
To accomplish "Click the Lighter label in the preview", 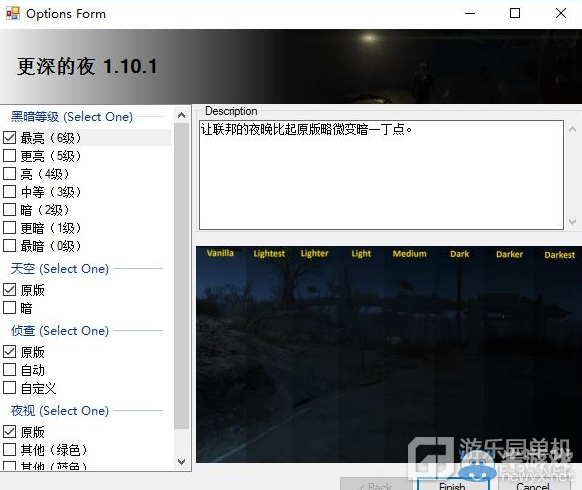I will coord(314,254).
